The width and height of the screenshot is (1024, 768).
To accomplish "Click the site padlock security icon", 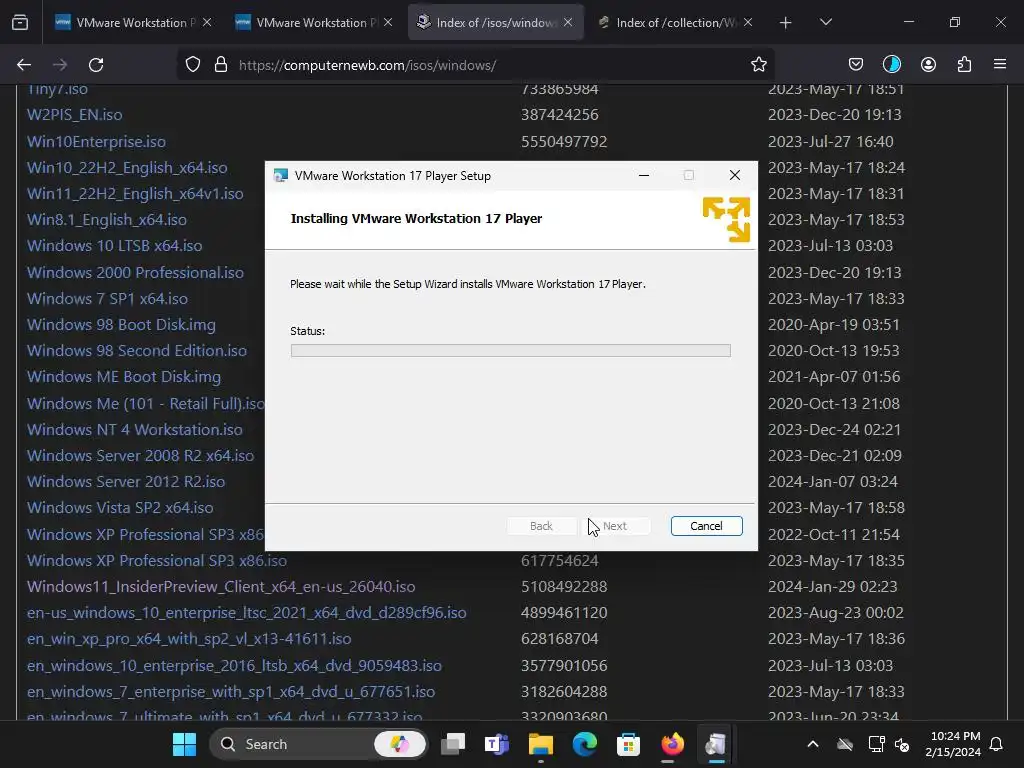I will tap(221, 65).
